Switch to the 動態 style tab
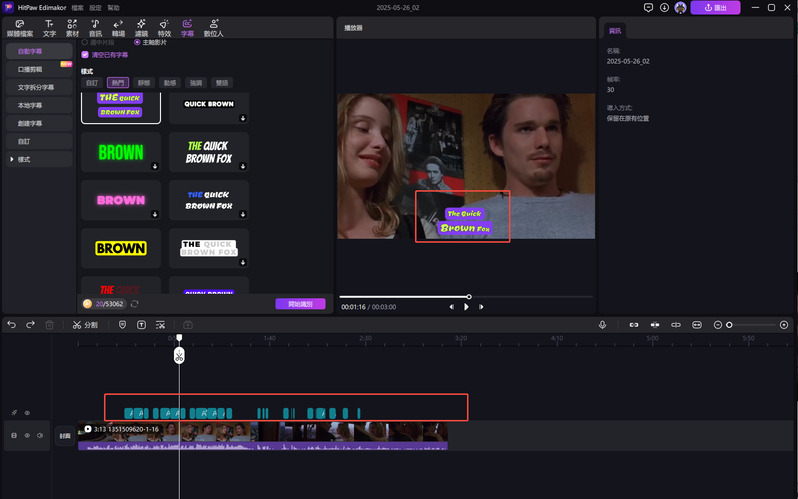The height and width of the screenshot is (499, 798). 169,82
